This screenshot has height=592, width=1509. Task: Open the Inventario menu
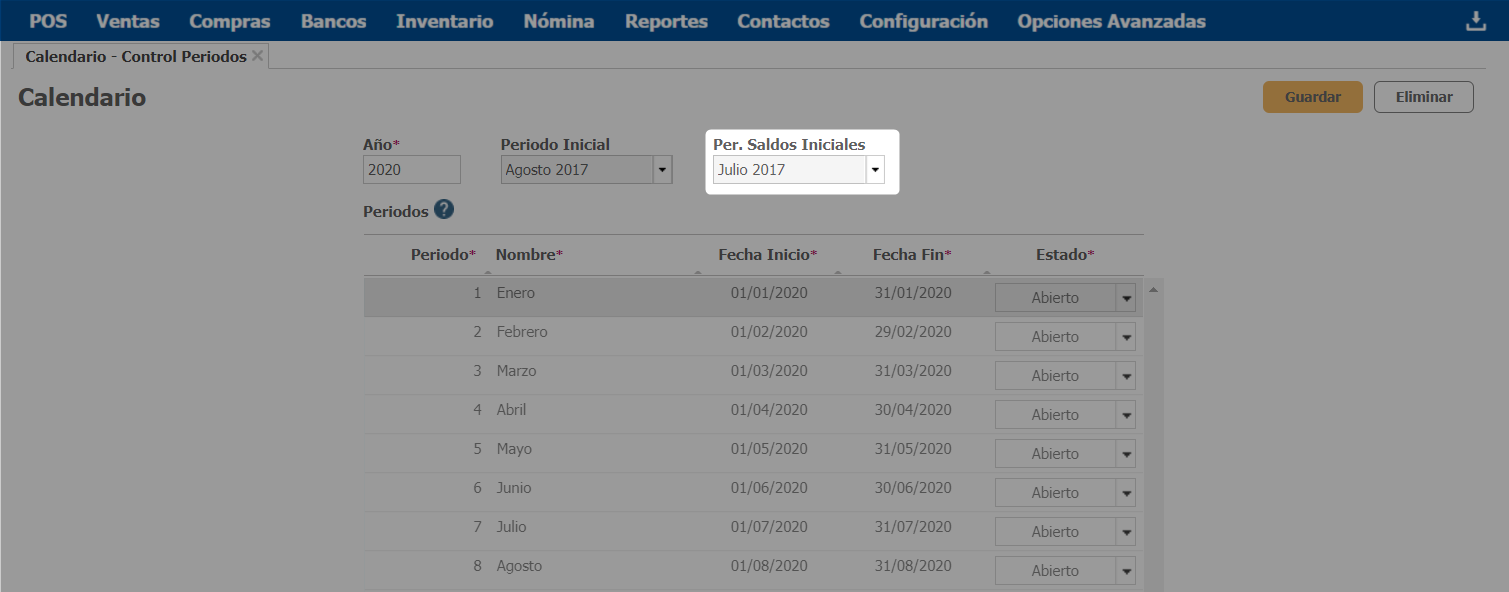[444, 21]
